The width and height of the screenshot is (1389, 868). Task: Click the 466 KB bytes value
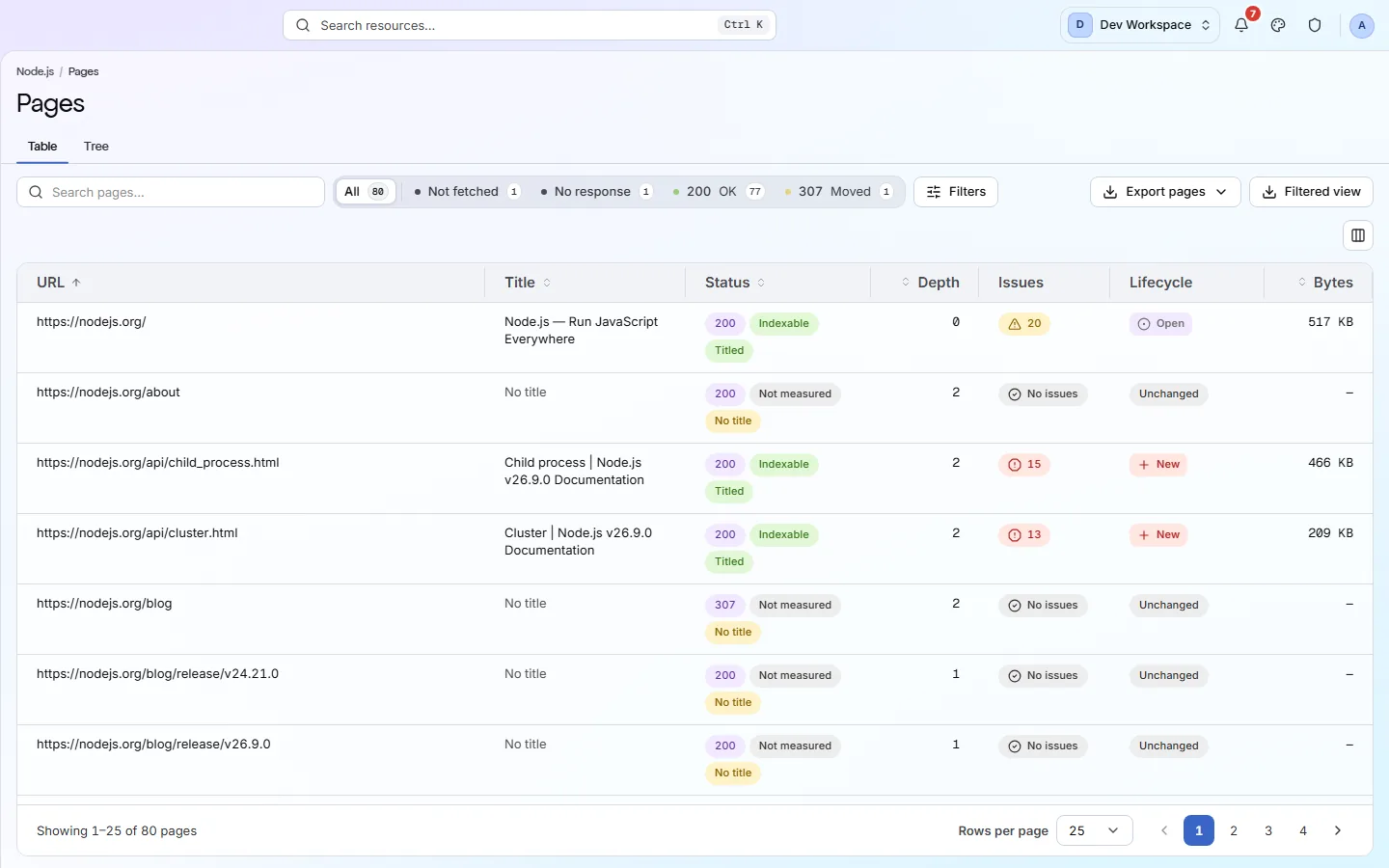(x=1330, y=463)
